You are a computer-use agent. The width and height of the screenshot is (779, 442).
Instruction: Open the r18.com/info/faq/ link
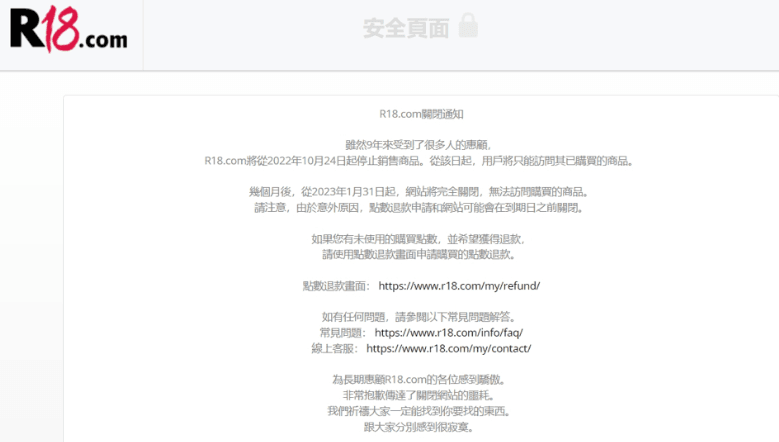pyautogui.click(x=449, y=332)
